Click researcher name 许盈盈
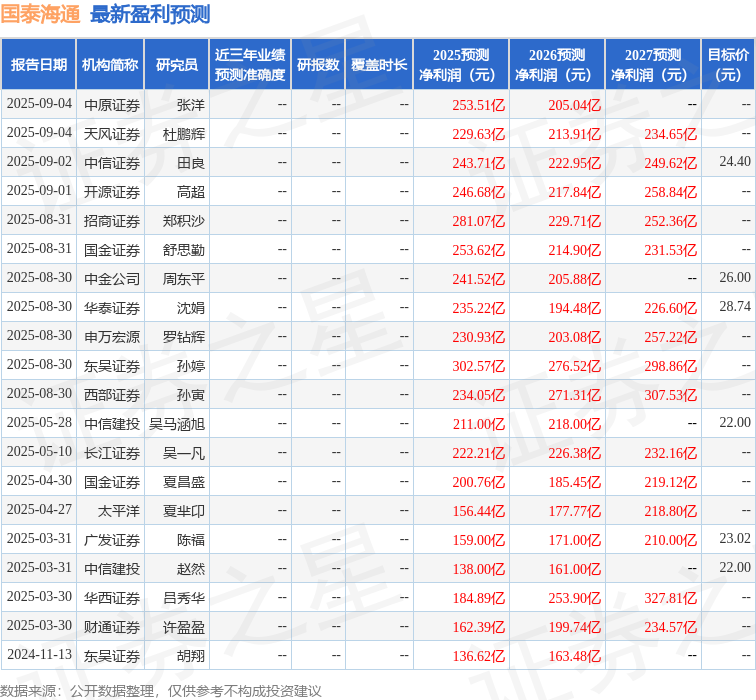756x700 pixels. (184, 627)
